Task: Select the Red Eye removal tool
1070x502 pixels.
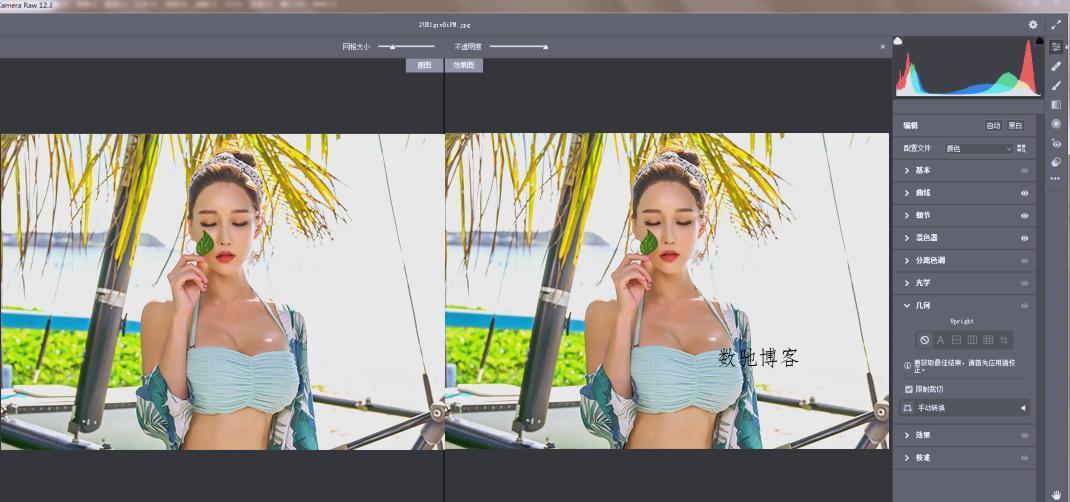Action: 1056,143
